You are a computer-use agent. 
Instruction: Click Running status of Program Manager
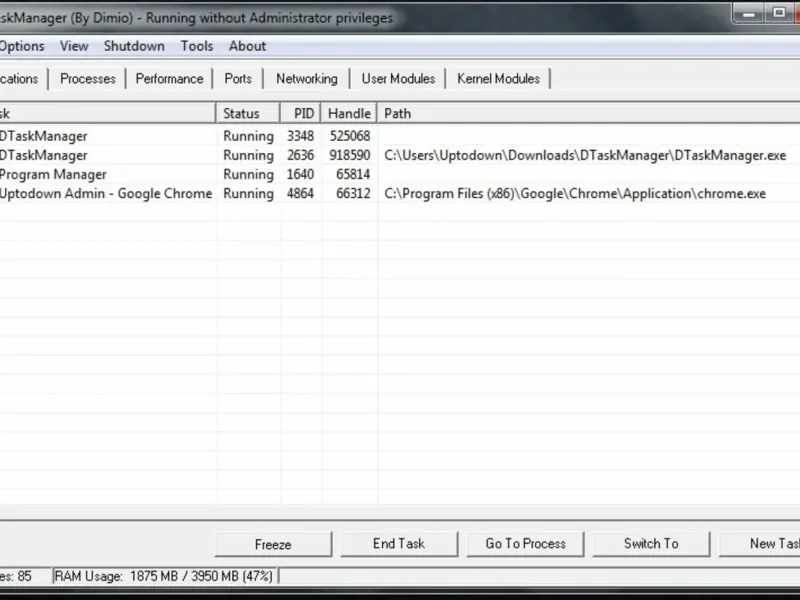(x=248, y=174)
